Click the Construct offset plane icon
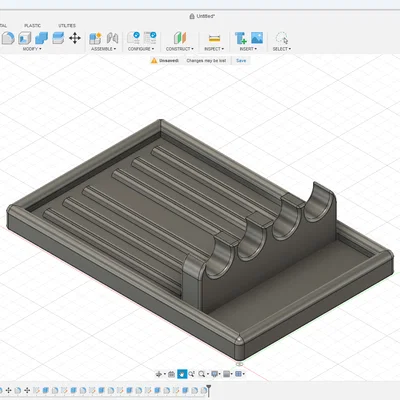This screenshot has width=400, height=400. point(180,38)
